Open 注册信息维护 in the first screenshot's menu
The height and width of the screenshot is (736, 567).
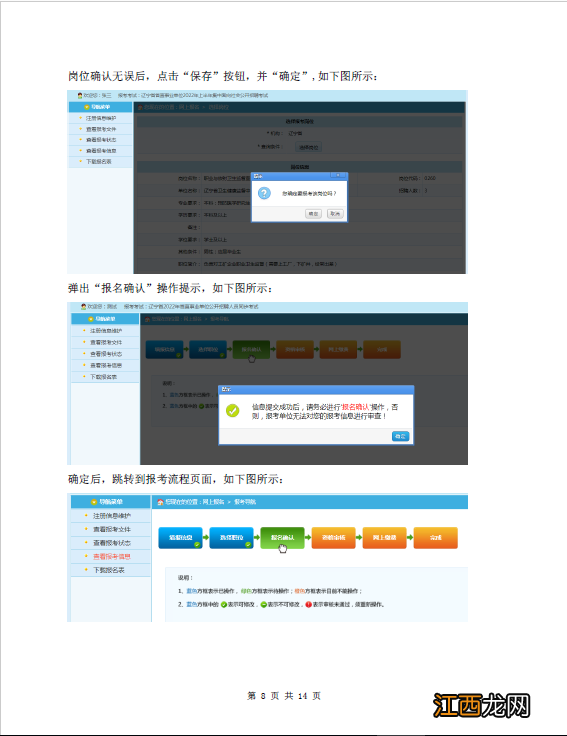pos(101,118)
